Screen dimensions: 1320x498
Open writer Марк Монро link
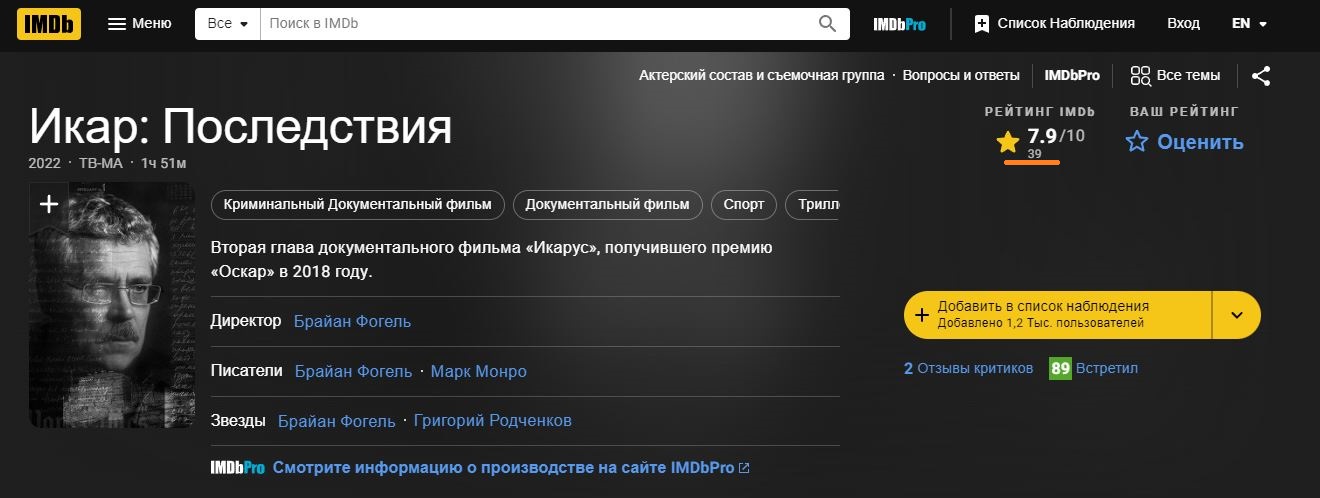click(478, 371)
